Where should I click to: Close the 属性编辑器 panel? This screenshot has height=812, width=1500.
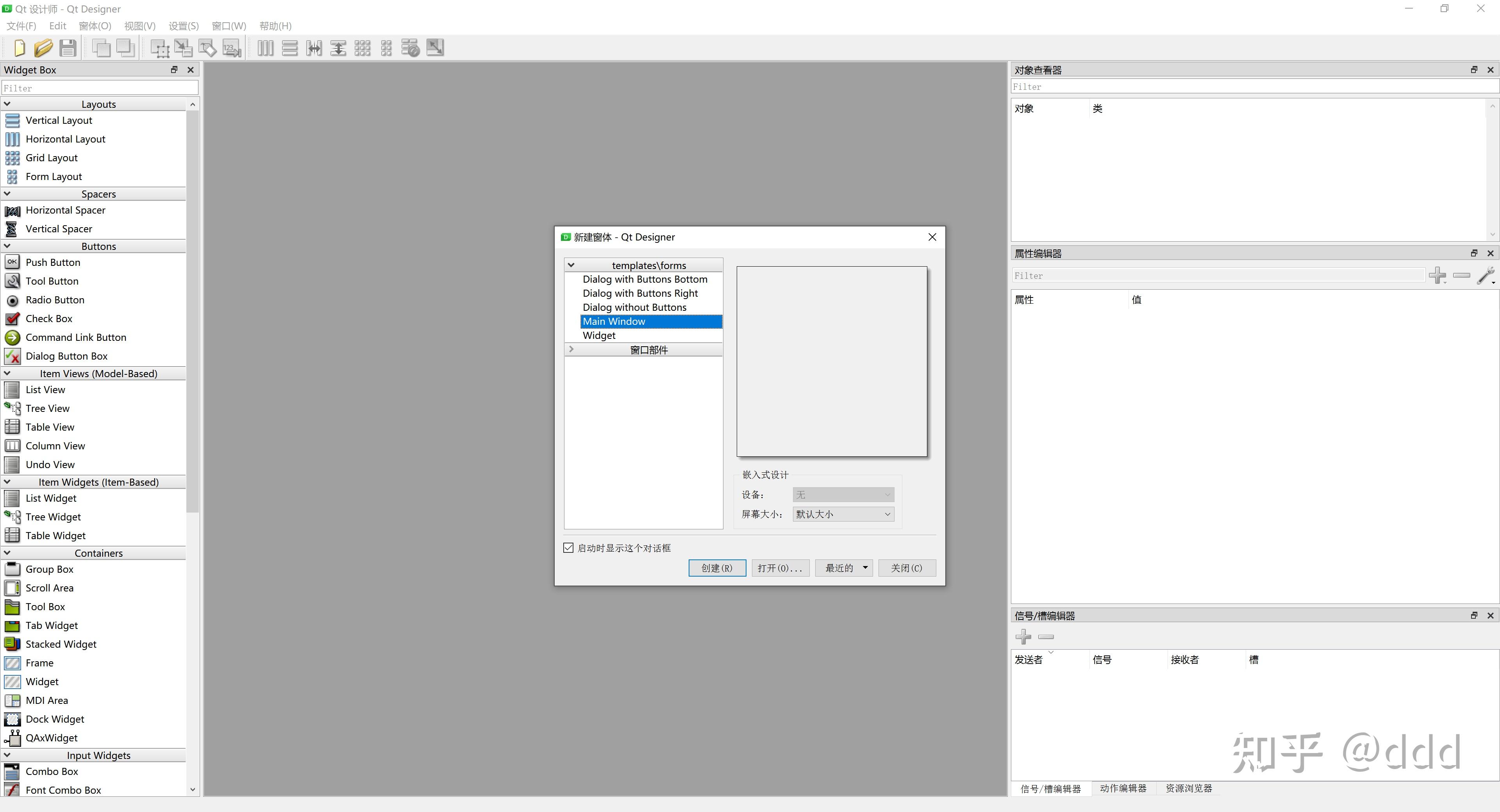point(1490,253)
